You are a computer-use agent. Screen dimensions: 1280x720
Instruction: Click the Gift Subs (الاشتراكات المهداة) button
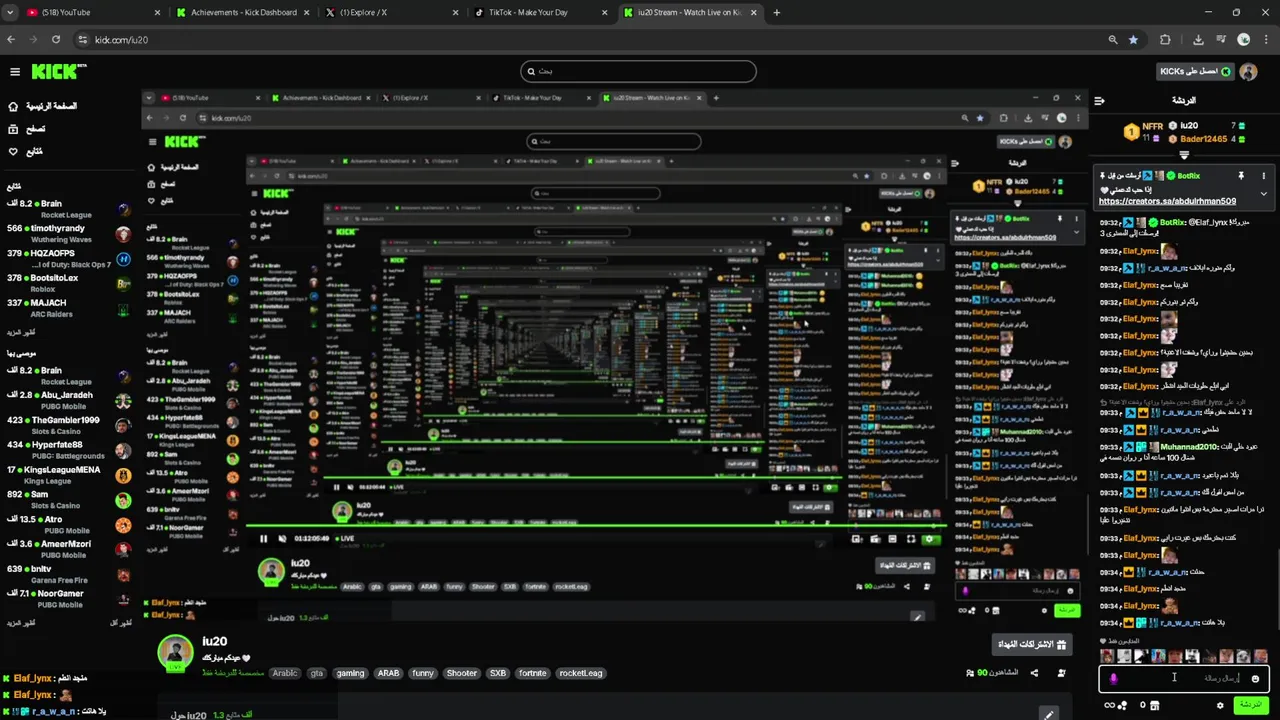pos(1032,644)
